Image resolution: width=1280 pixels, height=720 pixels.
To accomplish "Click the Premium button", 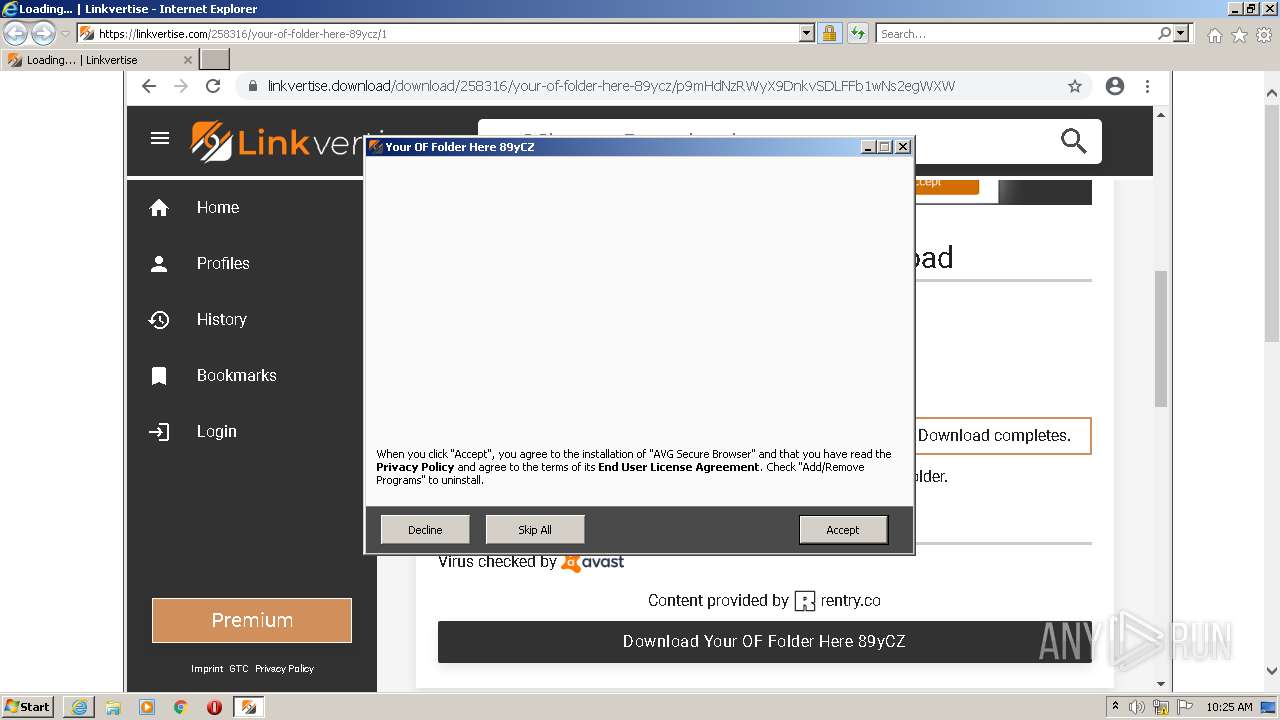I will [252, 620].
